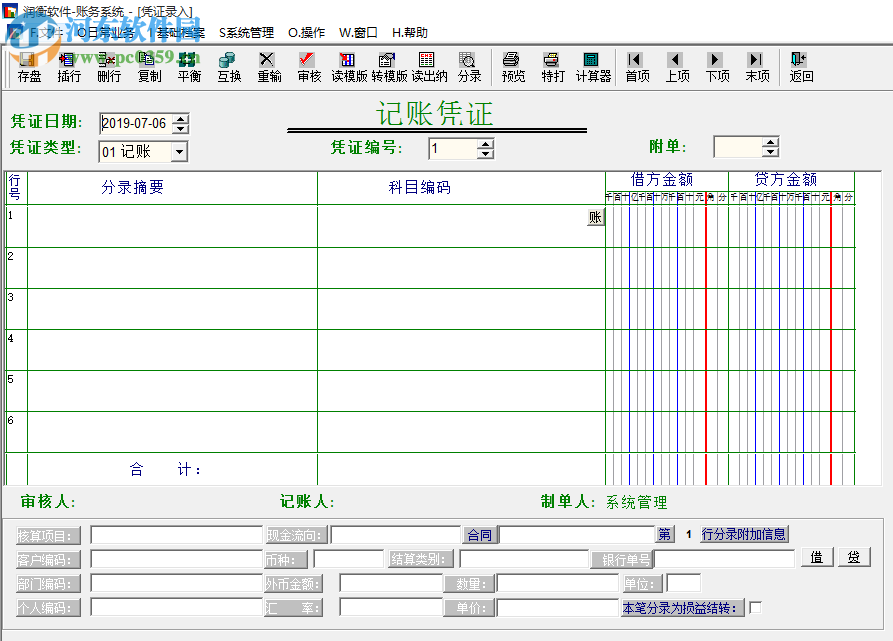This screenshot has height=641, width=893.
Task: Click the 凭证编号 input field
Action: pyautogui.click(x=453, y=149)
